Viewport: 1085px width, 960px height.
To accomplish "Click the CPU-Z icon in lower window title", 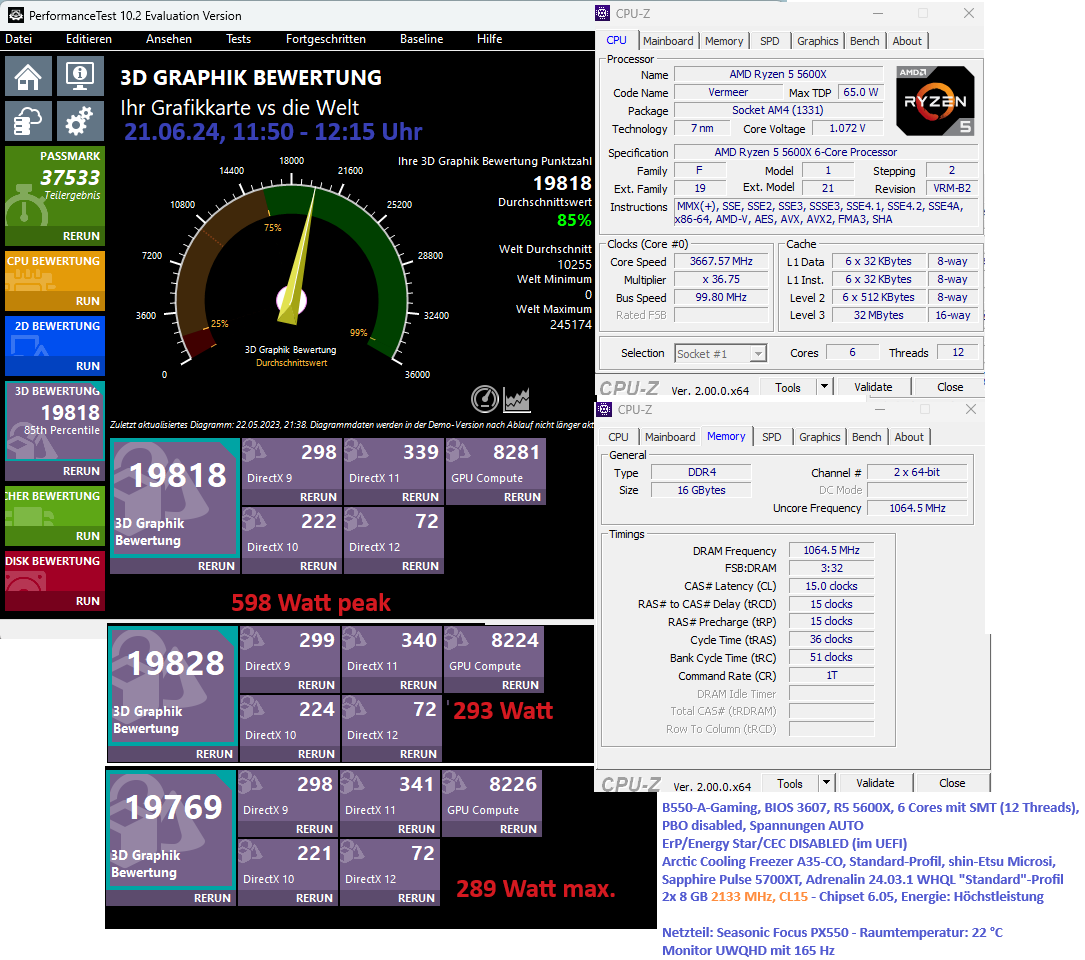I will [x=604, y=409].
